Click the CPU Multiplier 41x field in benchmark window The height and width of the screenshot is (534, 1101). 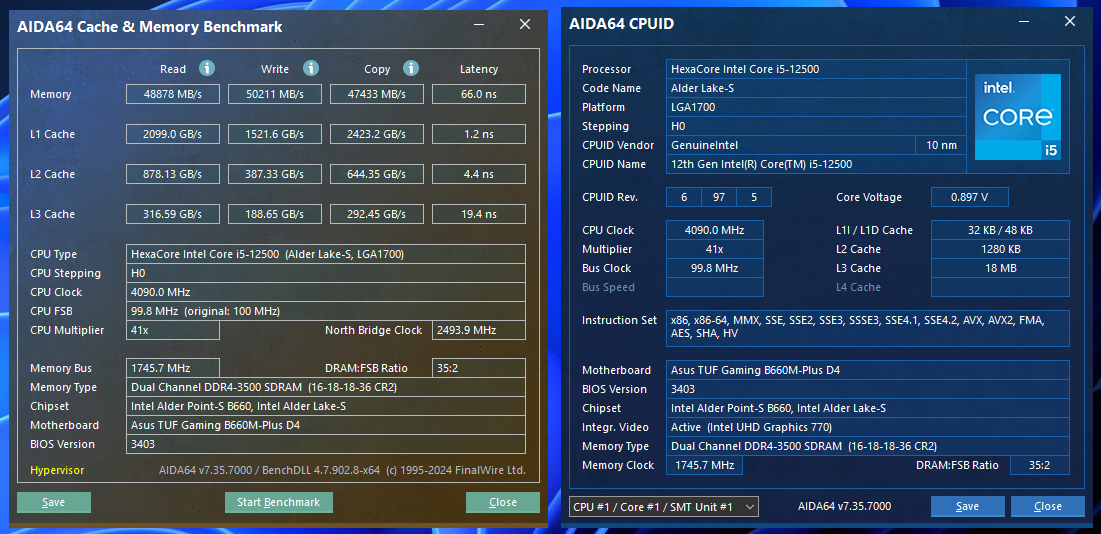coord(173,330)
